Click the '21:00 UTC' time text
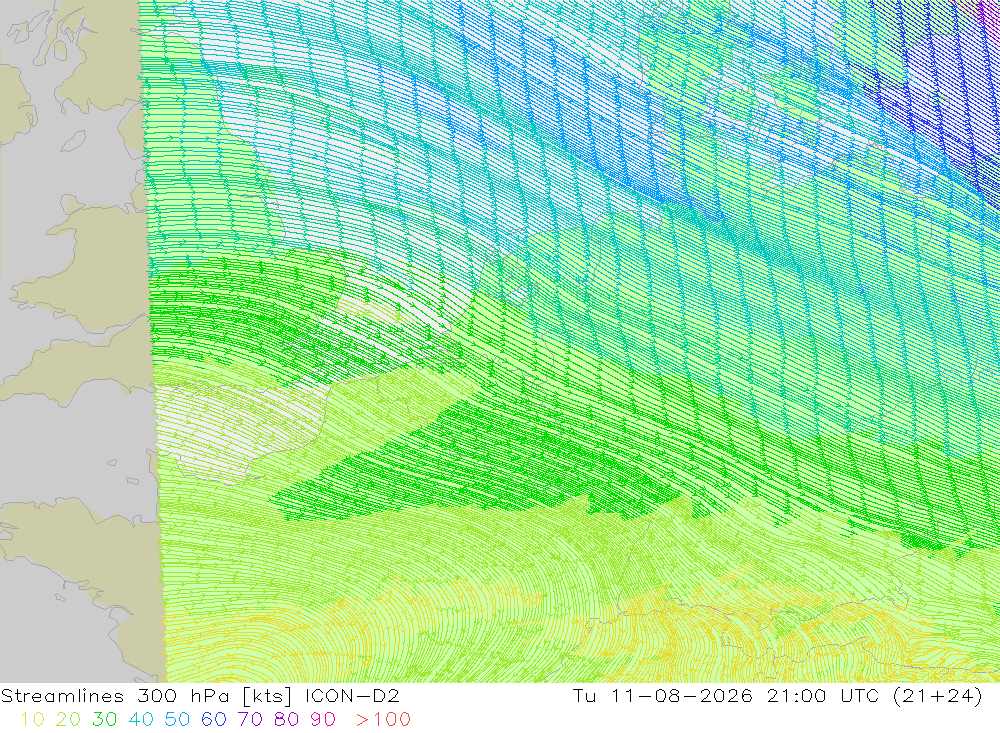 (x=823, y=695)
